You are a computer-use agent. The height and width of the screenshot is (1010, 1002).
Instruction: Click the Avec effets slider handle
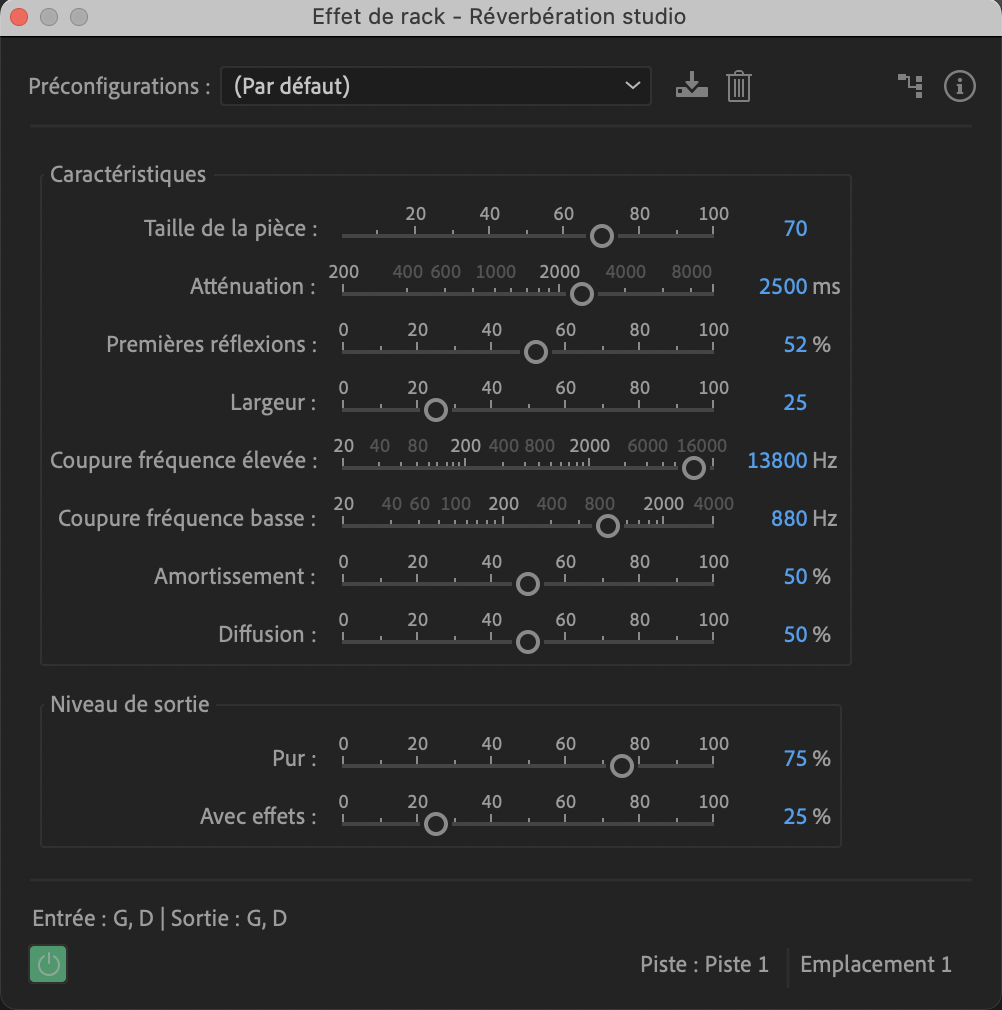pyautogui.click(x=436, y=824)
